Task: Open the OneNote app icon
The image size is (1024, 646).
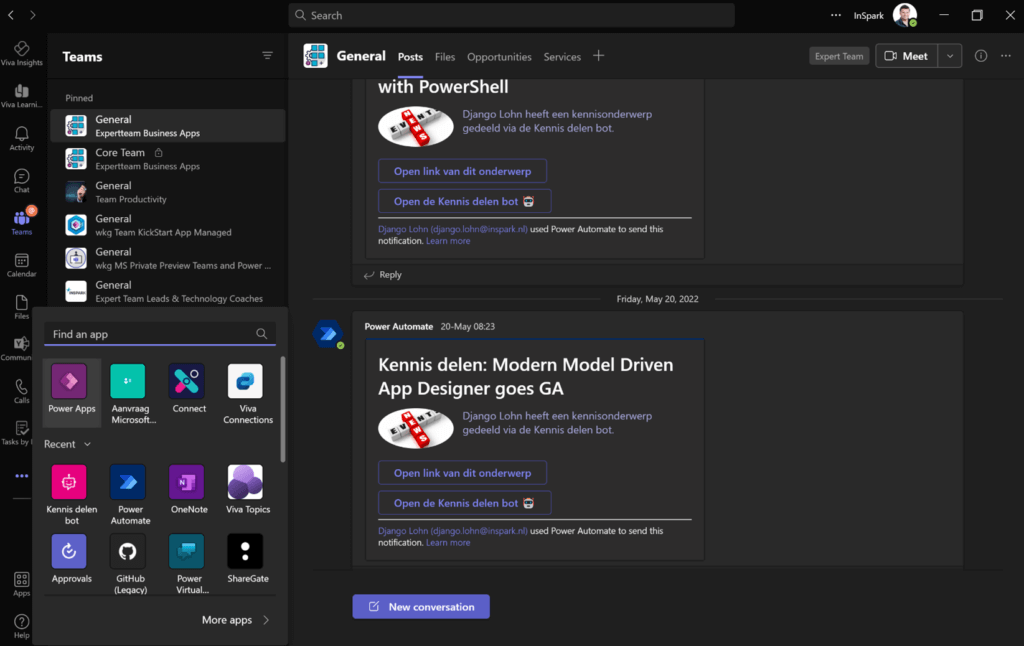Action: click(187, 482)
